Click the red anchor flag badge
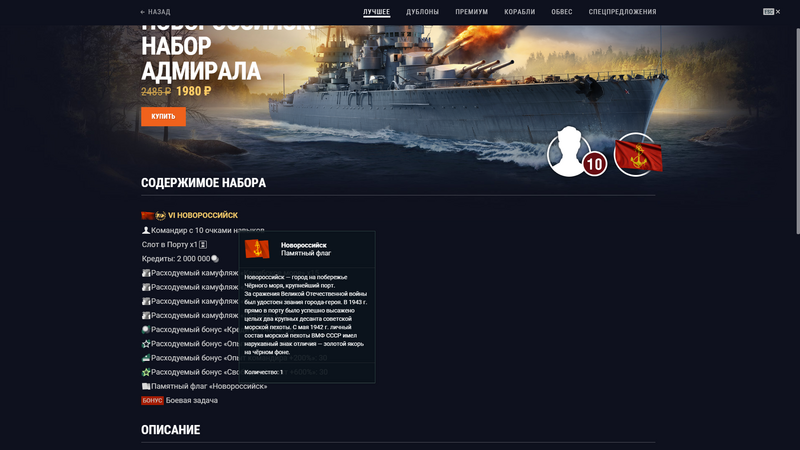The height and width of the screenshot is (450, 800). (636, 155)
